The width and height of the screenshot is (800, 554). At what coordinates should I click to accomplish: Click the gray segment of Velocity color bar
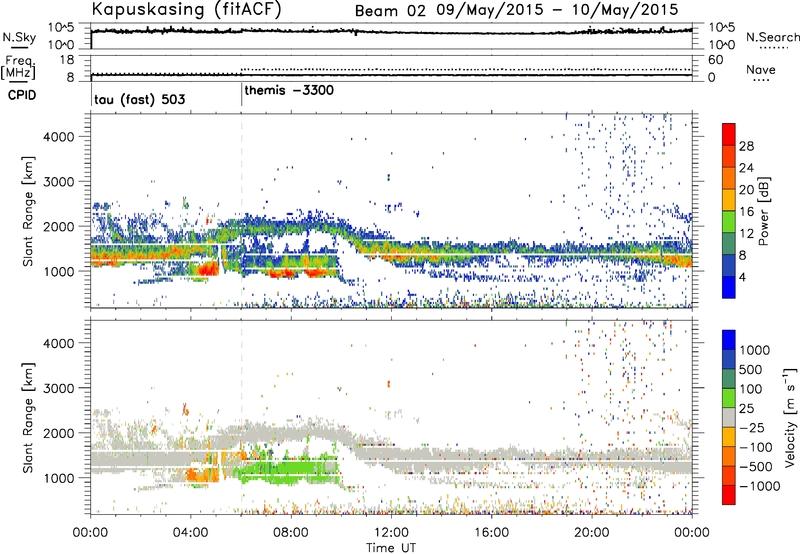729,417
